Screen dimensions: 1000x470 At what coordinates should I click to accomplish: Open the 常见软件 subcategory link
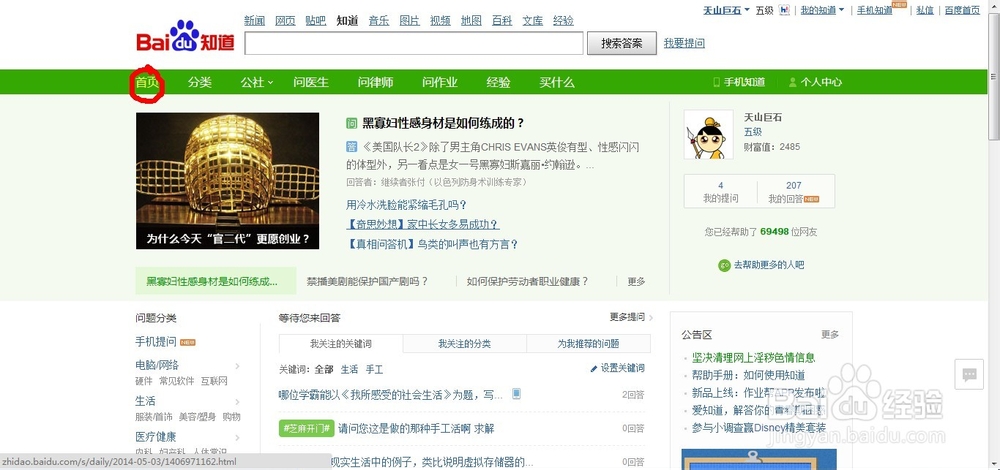click(177, 381)
